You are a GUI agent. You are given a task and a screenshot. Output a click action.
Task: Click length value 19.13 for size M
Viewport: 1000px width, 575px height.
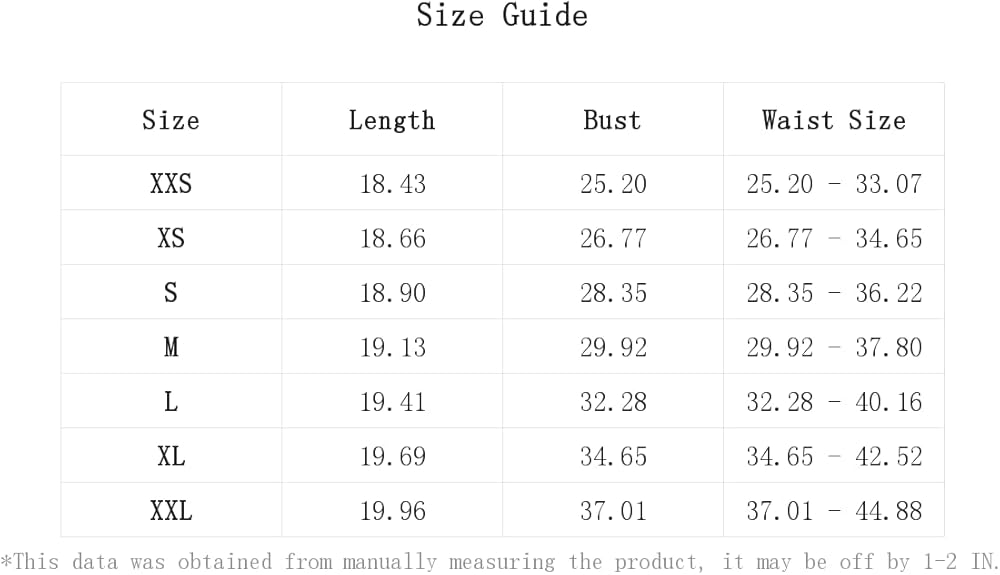click(393, 348)
